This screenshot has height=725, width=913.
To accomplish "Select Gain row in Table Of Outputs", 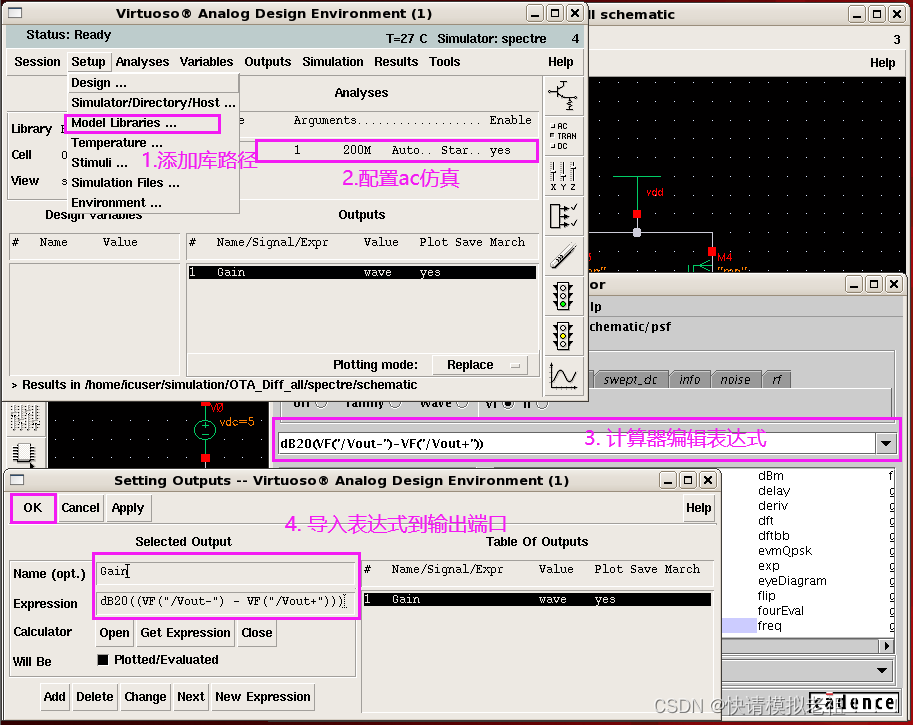I will point(537,599).
